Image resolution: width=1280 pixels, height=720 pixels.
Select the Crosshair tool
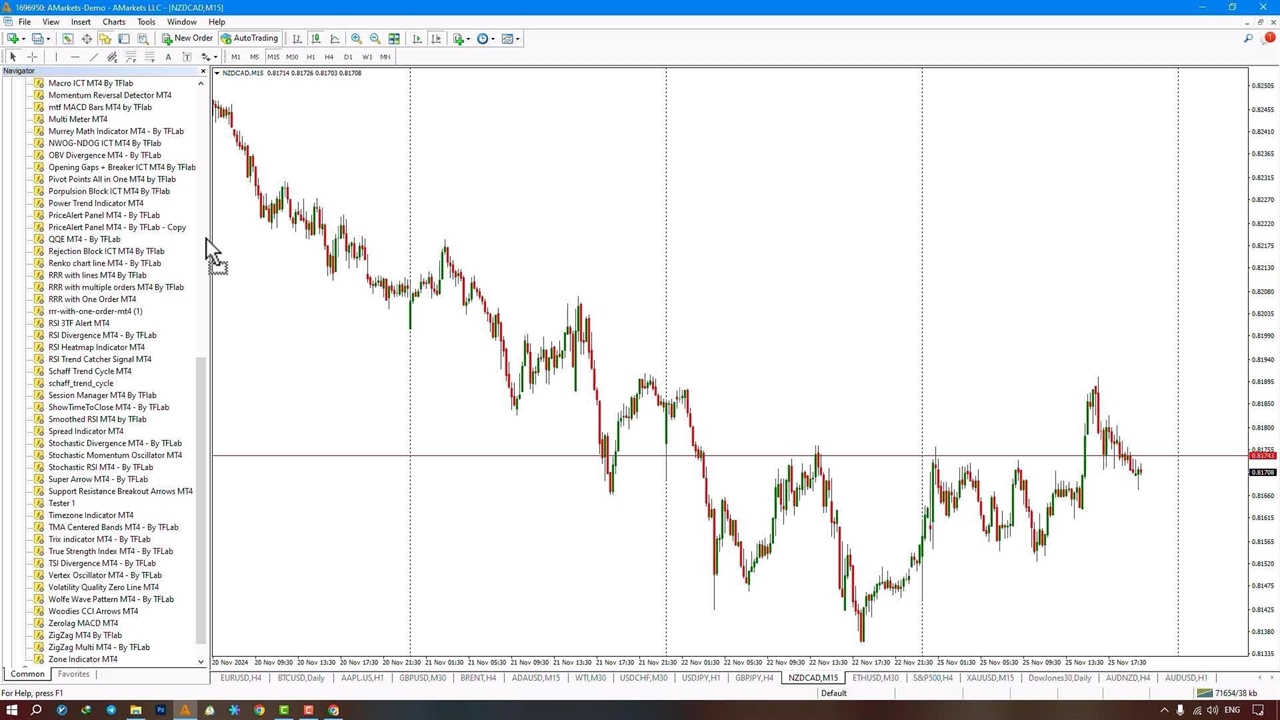pos(32,57)
